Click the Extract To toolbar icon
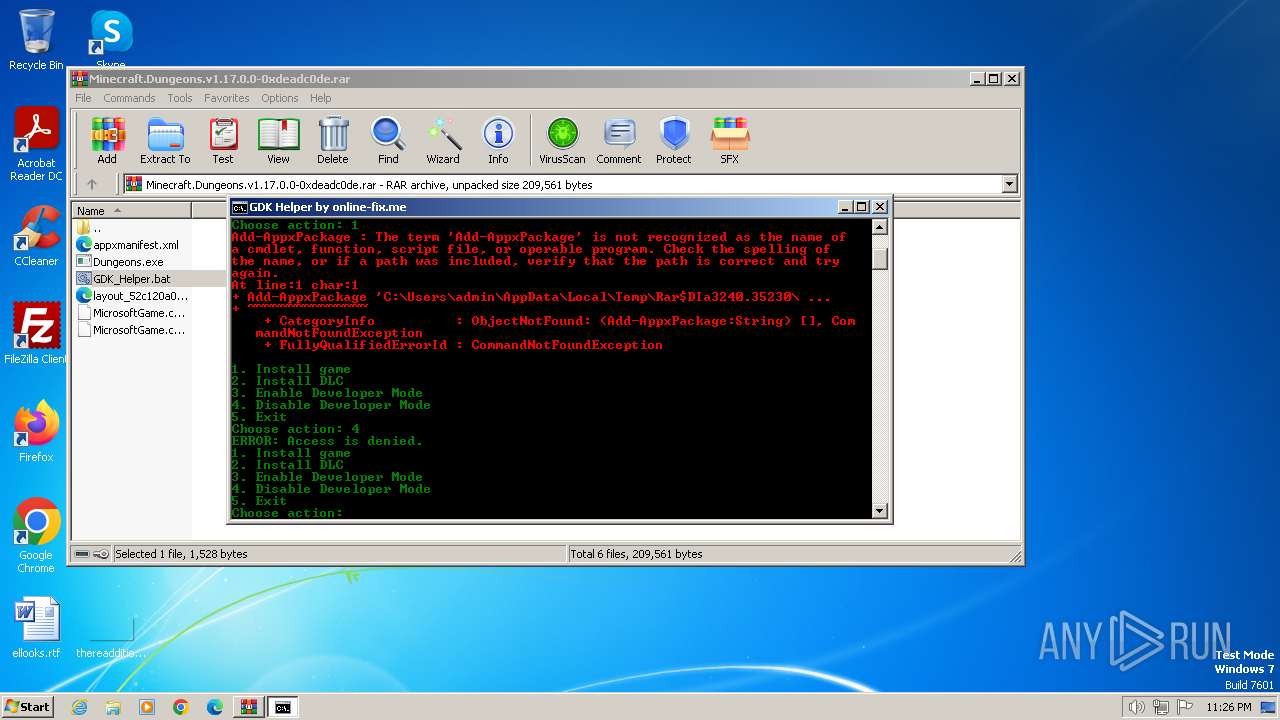The height and width of the screenshot is (720, 1280). tap(165, 140)
